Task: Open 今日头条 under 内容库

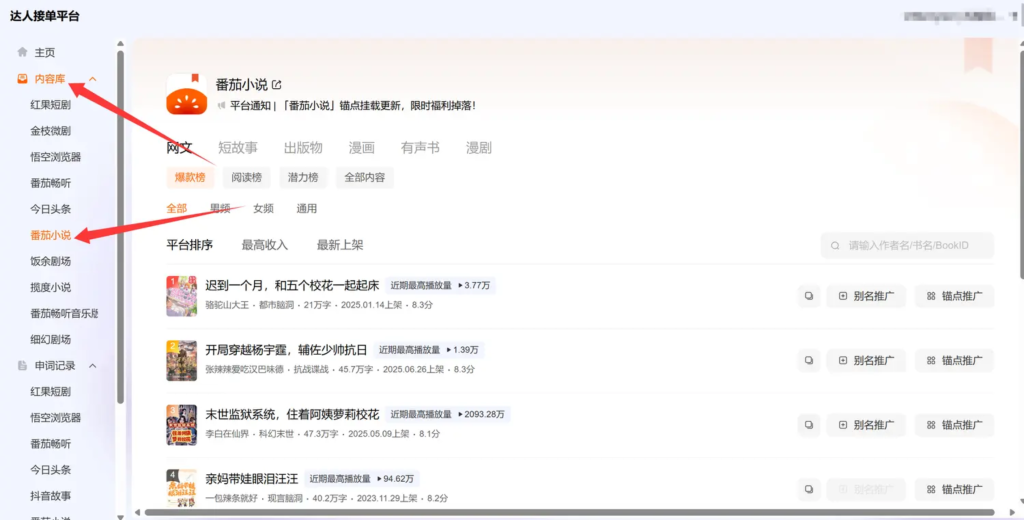Action: click(50, 209)
